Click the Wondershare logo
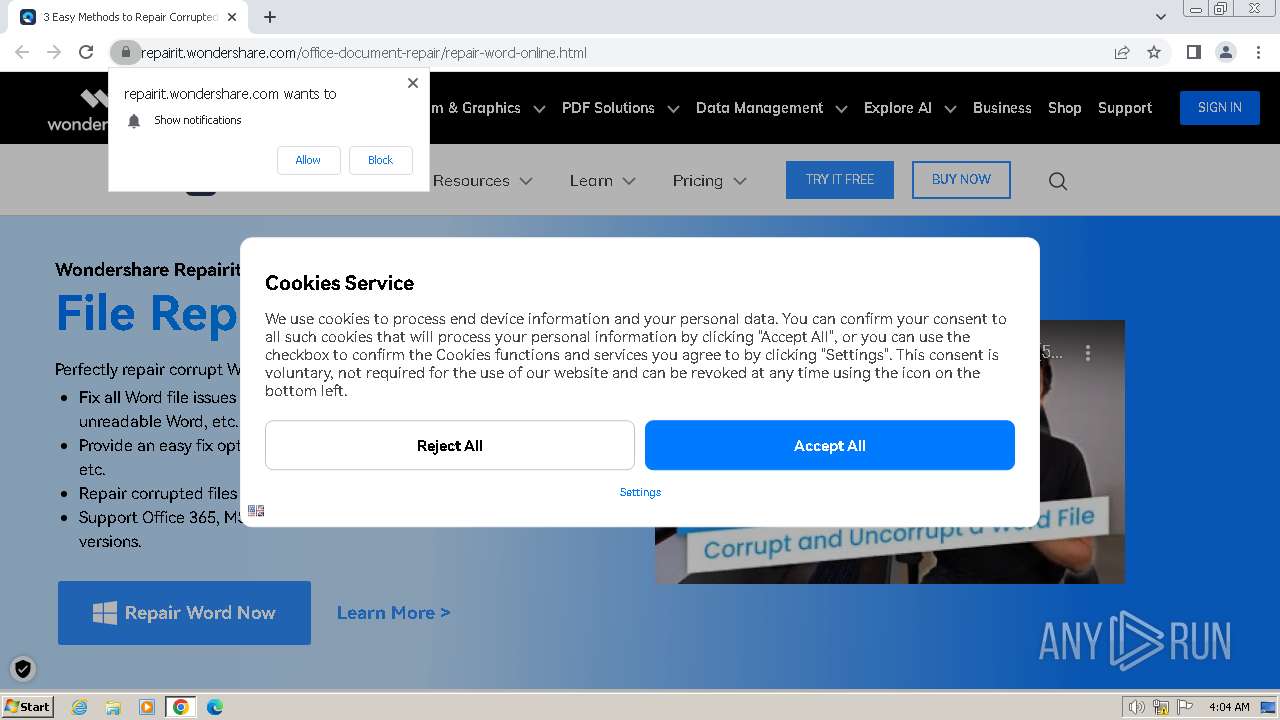This screenshot has width=1280, height=720. (x=78, y=109)
